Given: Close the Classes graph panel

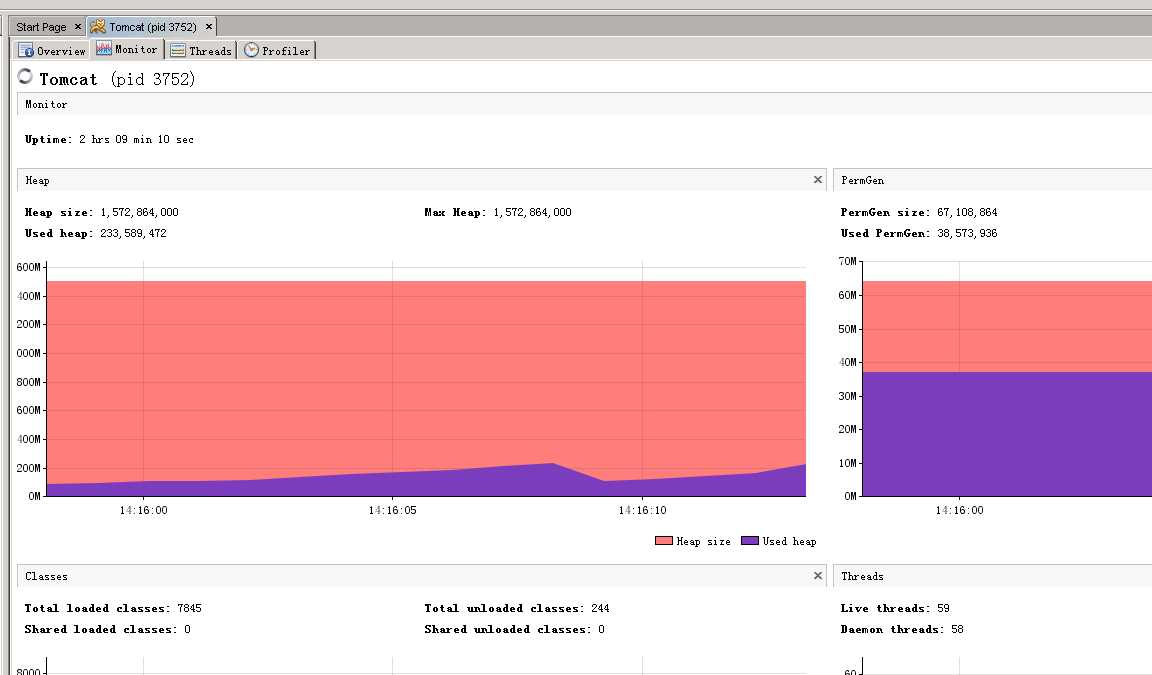Looking at the screenshot, I should coord(818,575).
